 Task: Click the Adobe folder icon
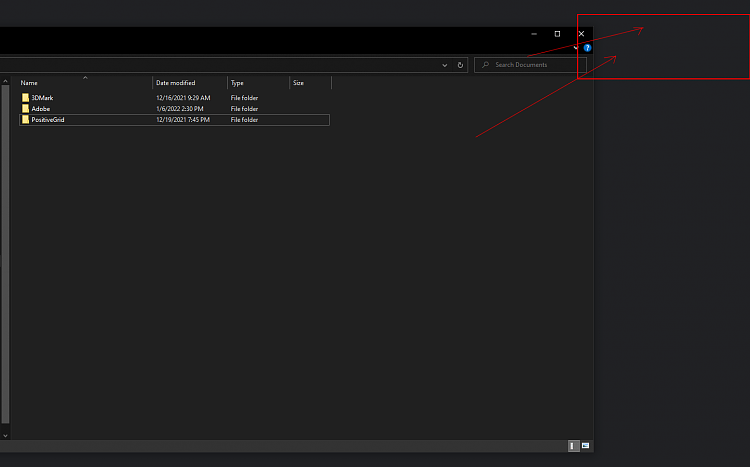[26, 109]
